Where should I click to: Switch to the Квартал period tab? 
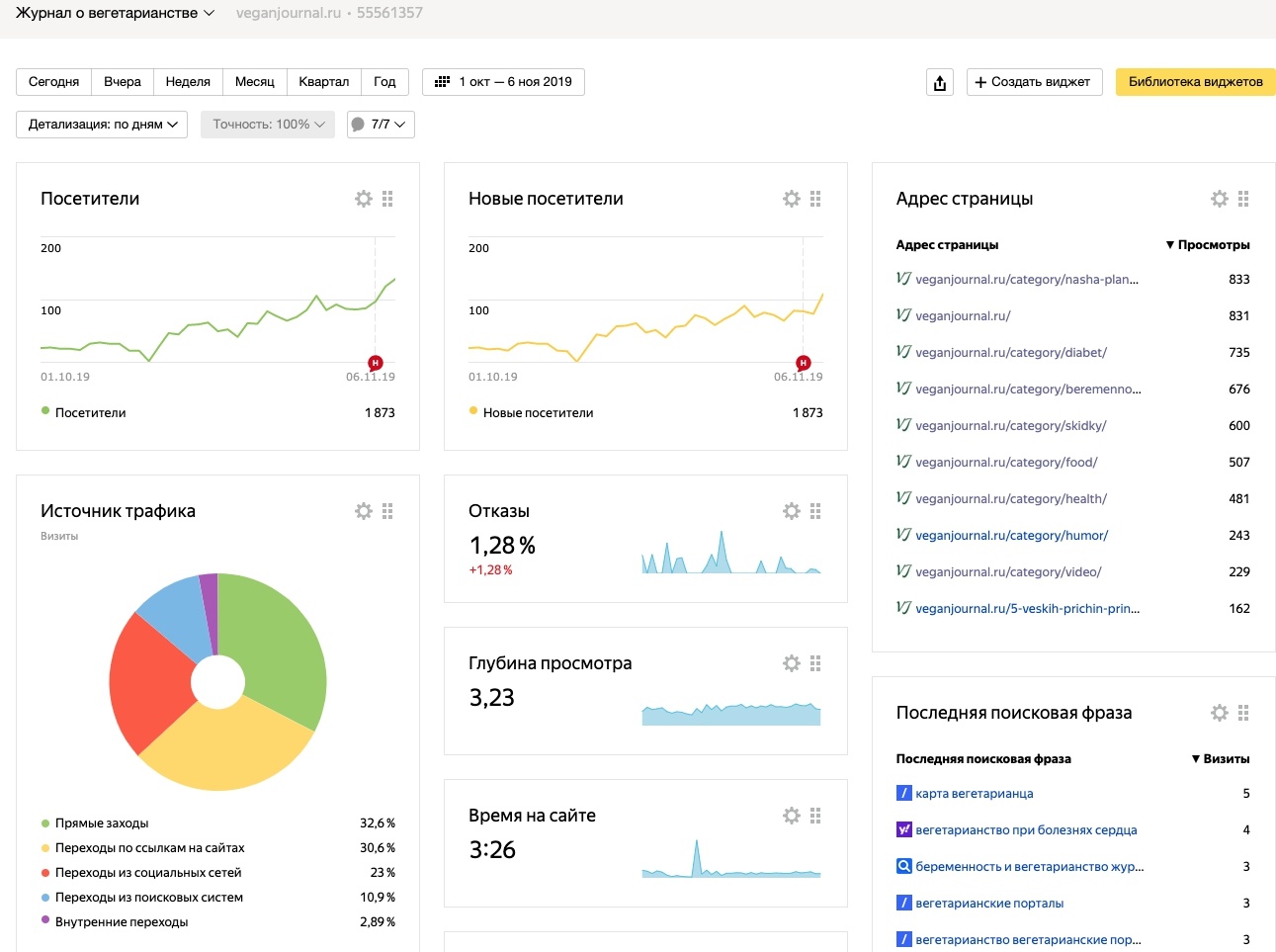pyautogui.click(x=323, y=82)
